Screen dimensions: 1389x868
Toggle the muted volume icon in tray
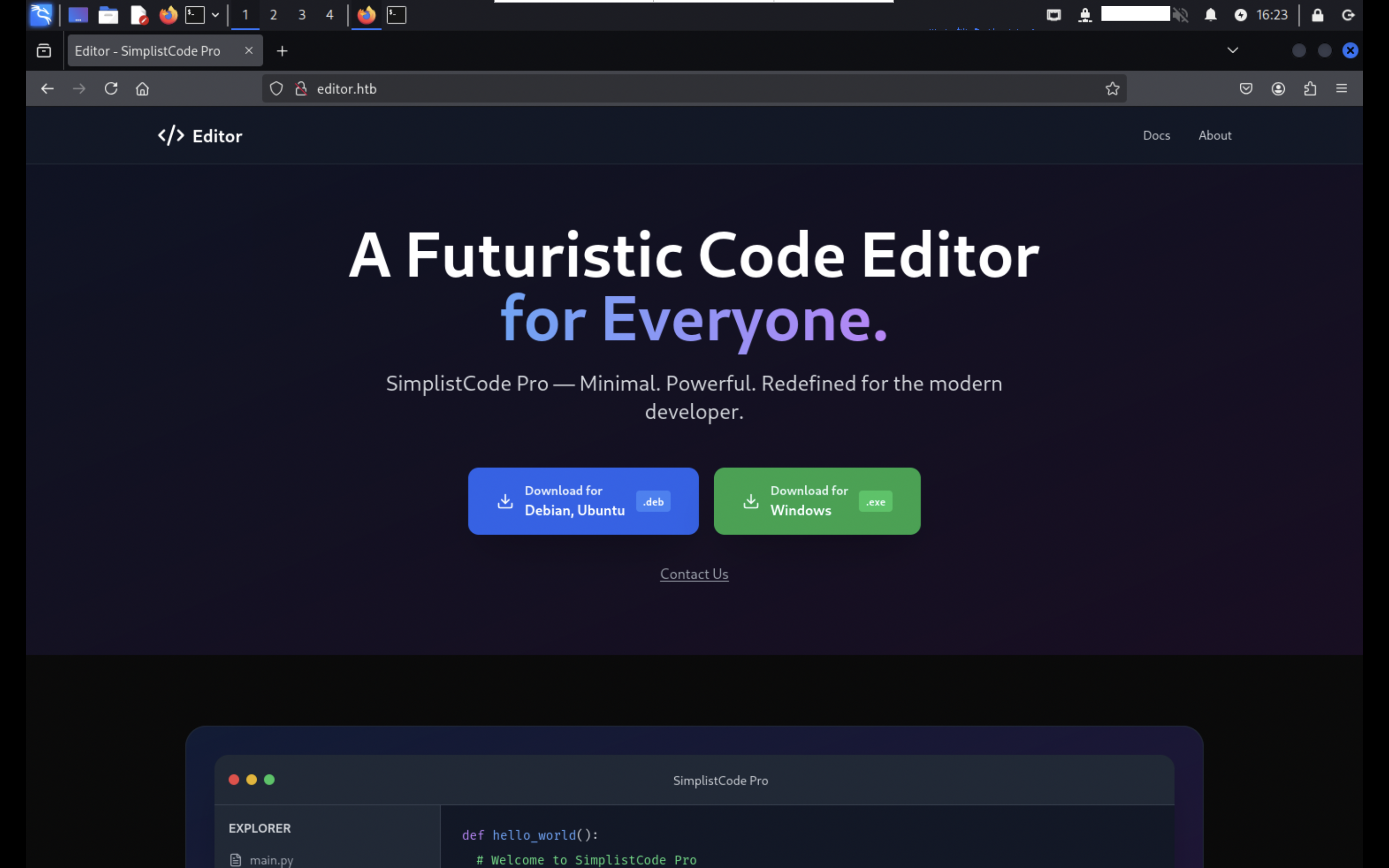click(x=1180, y=15)
